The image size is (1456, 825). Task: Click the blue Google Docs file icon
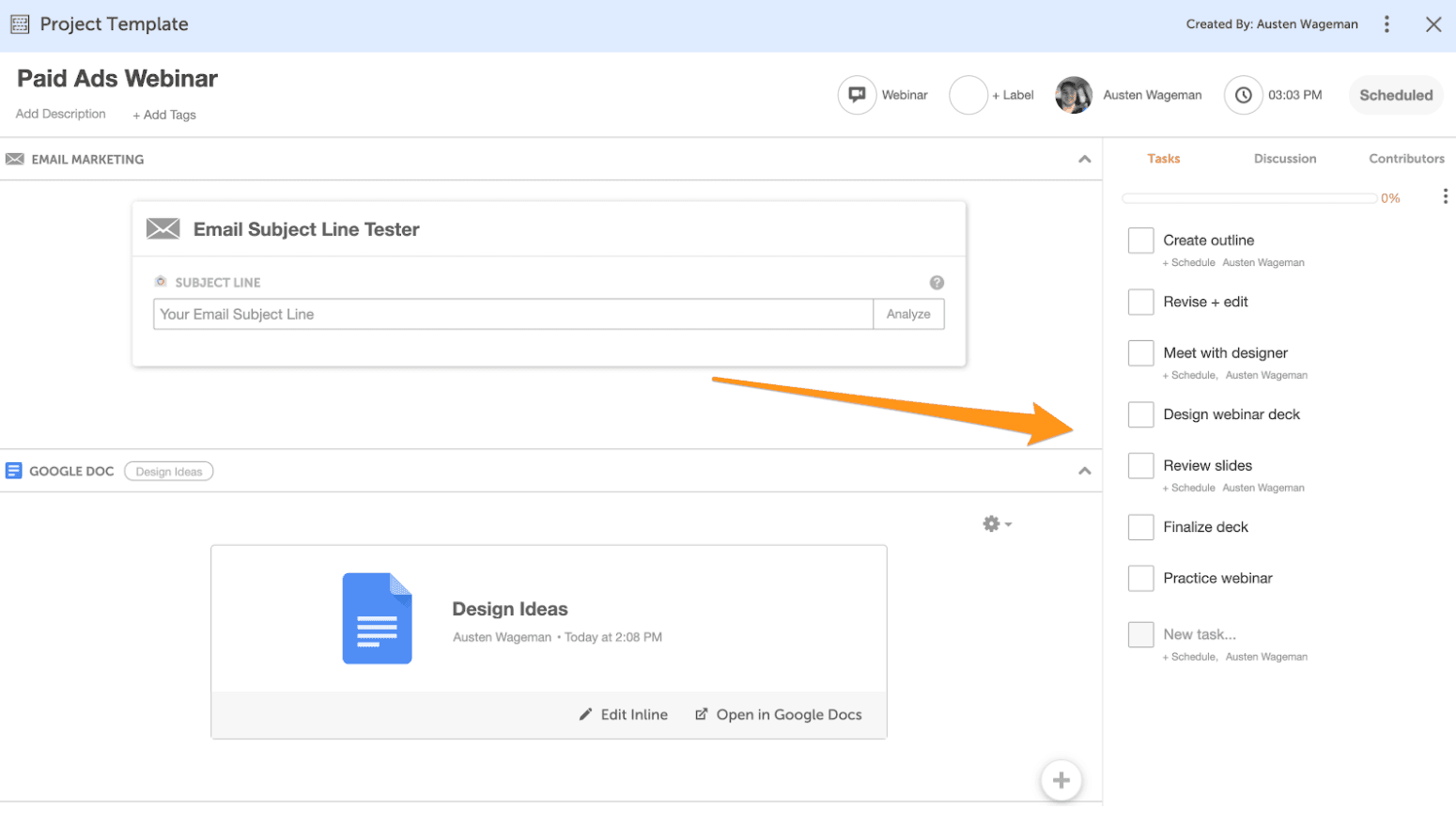click(377, 618)
